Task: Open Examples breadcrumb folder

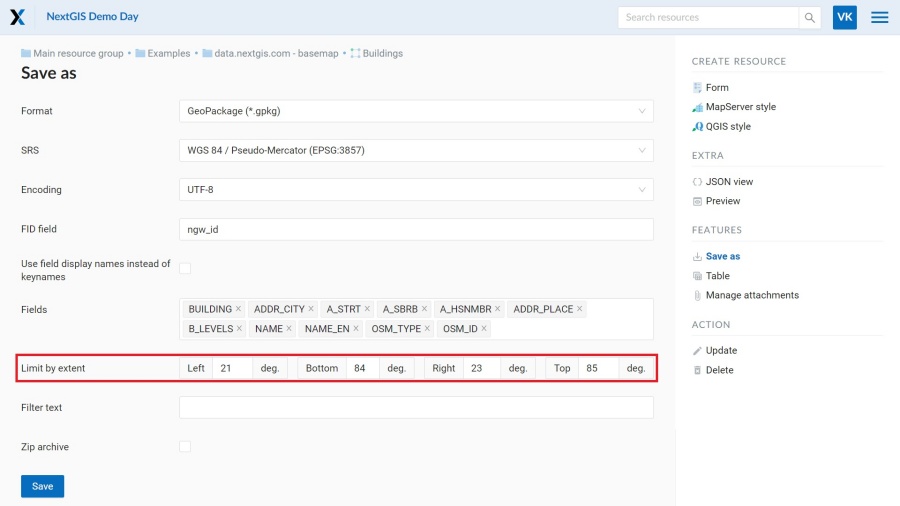Action: (x=169, y=53)
